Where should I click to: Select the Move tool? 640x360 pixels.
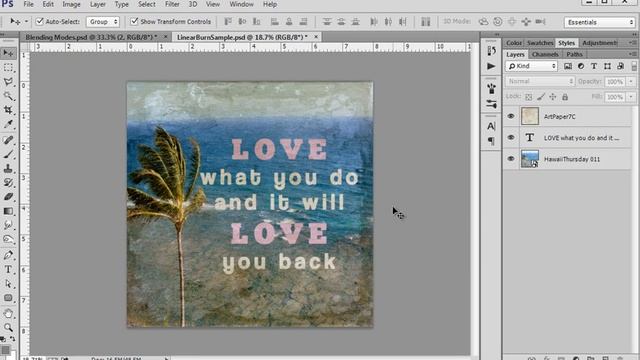click(x=8, y=53)
